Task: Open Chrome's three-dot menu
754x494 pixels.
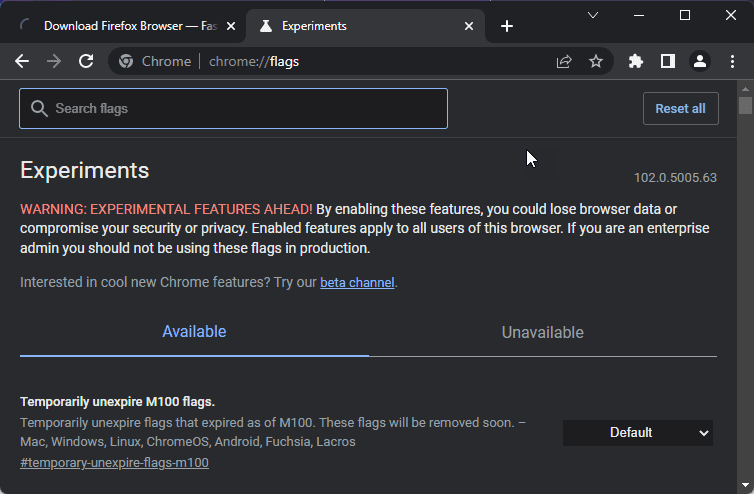Action: click(x=732, y=62)
